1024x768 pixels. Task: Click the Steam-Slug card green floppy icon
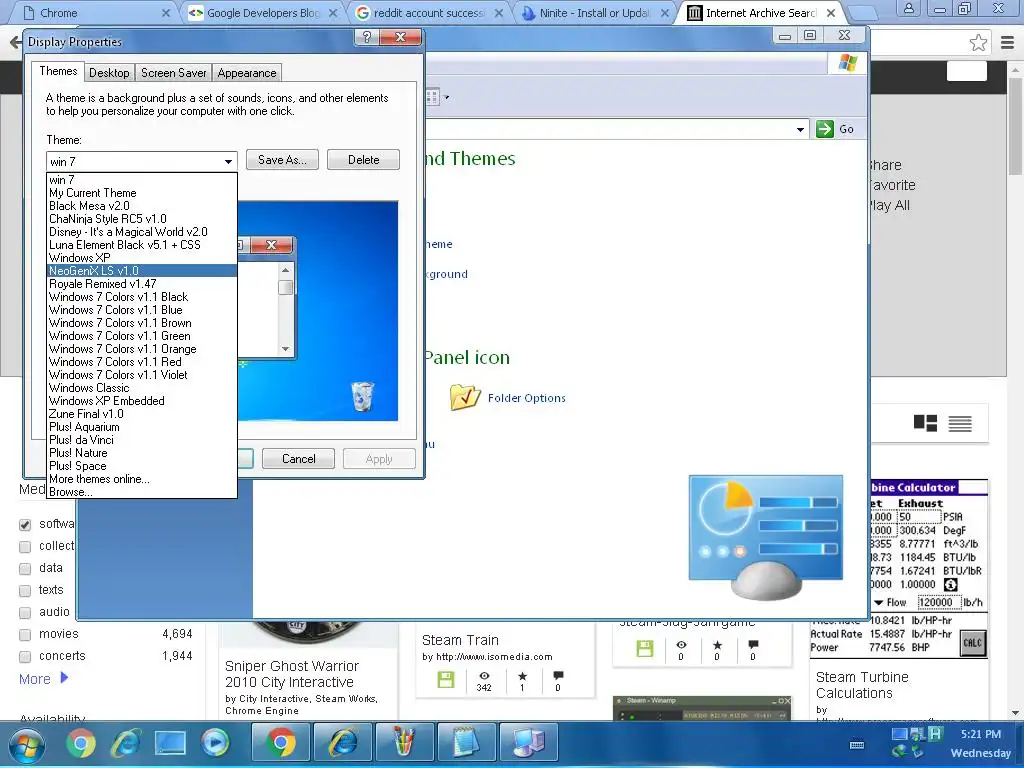coord(645,648)
